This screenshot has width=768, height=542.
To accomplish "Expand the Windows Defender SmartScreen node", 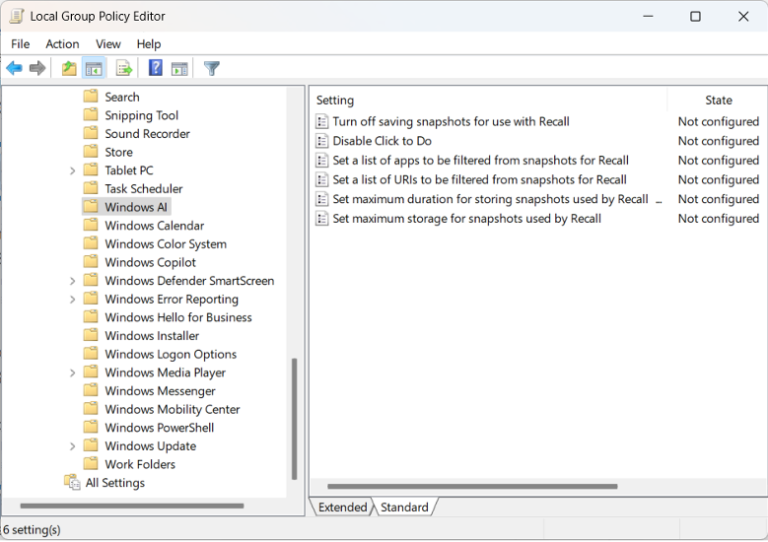I will (x=73, y=281).
